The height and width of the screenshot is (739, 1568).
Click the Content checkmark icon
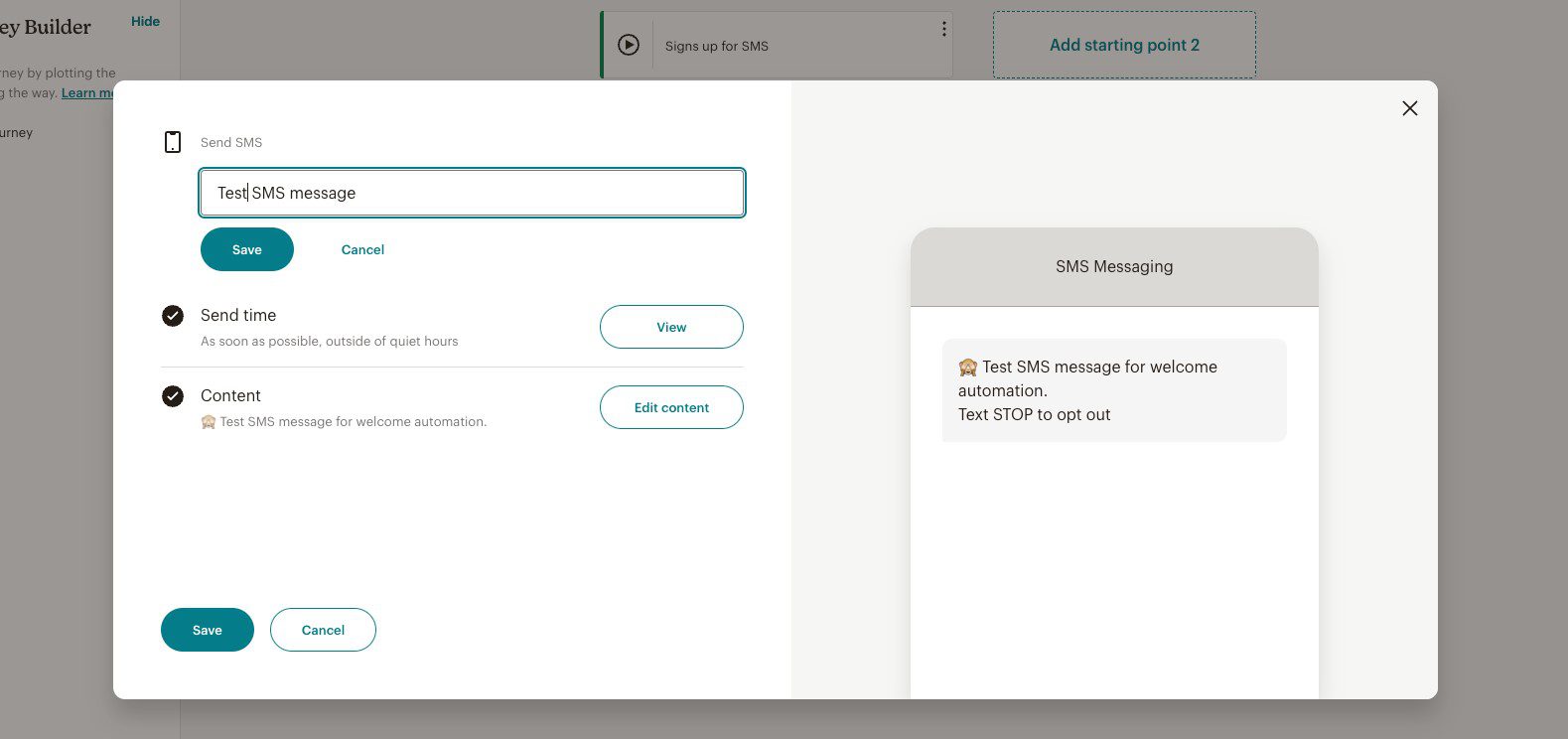(173, 396)
